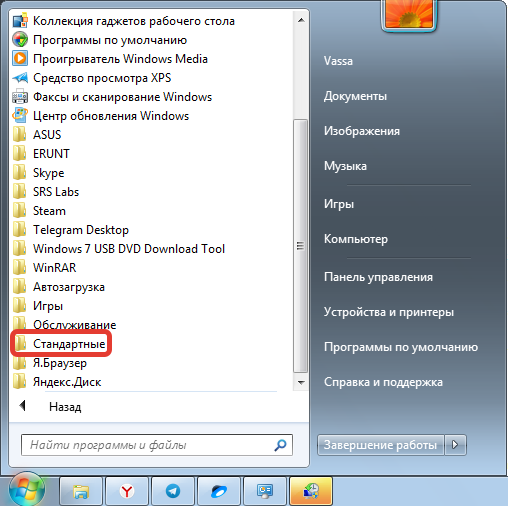This screenshot has height=506, width=508.
Task: Expand the Обслуживание folder
Action: [x=75, y=324]
